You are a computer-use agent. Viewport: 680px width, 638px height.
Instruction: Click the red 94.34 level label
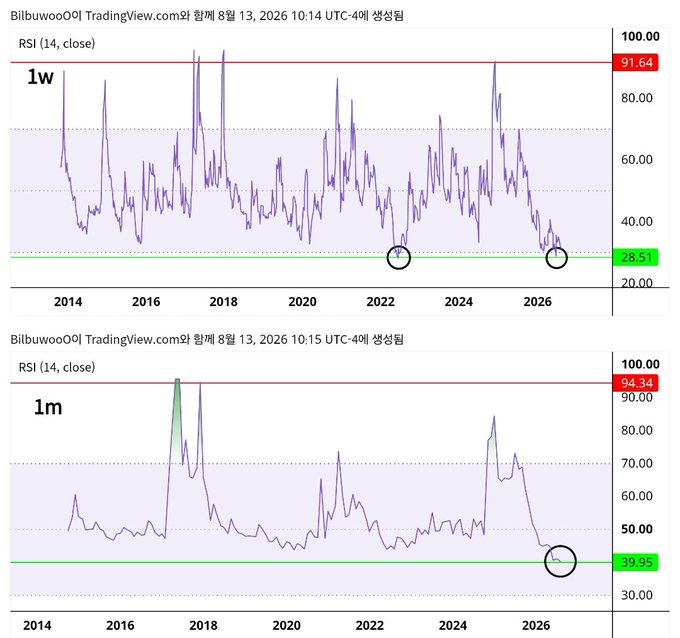(635, 383)
